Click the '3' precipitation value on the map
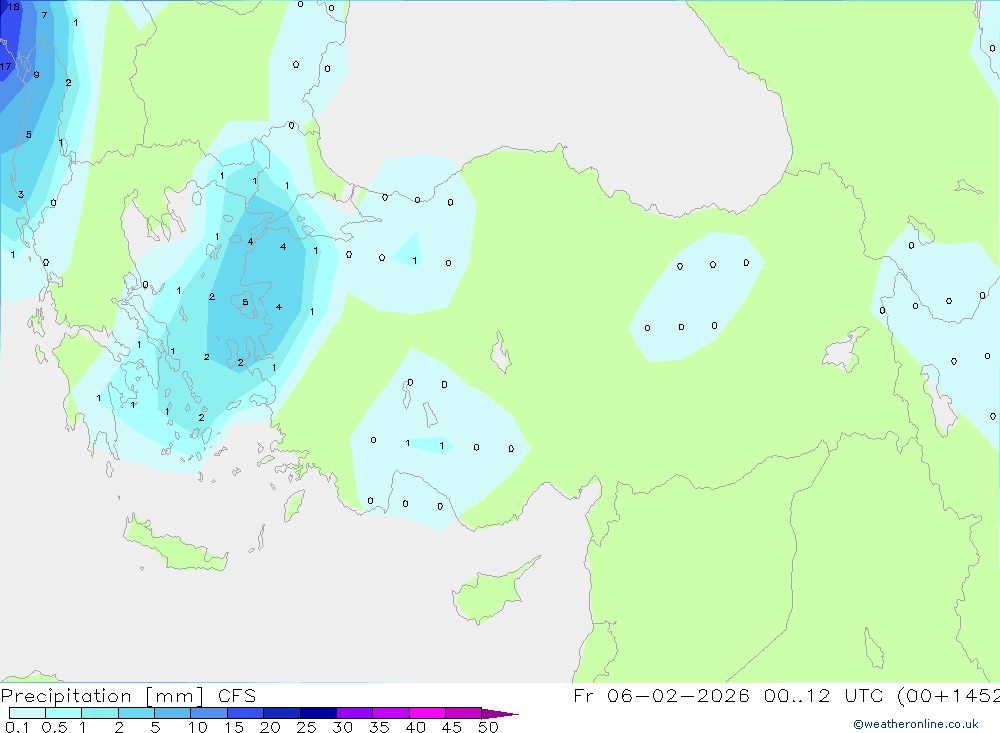 pos(21,195)
